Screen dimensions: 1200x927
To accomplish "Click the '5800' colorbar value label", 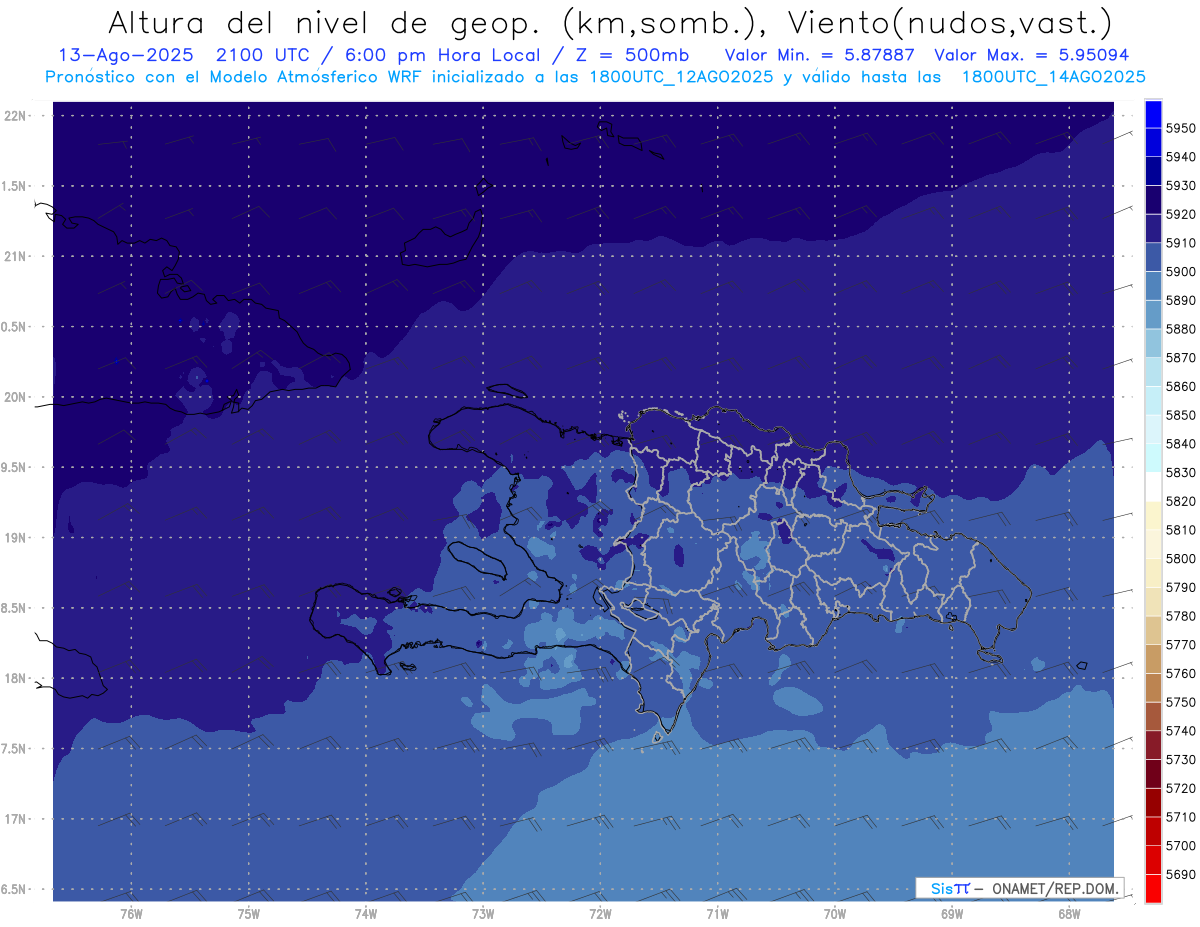I will [1181, 558].
